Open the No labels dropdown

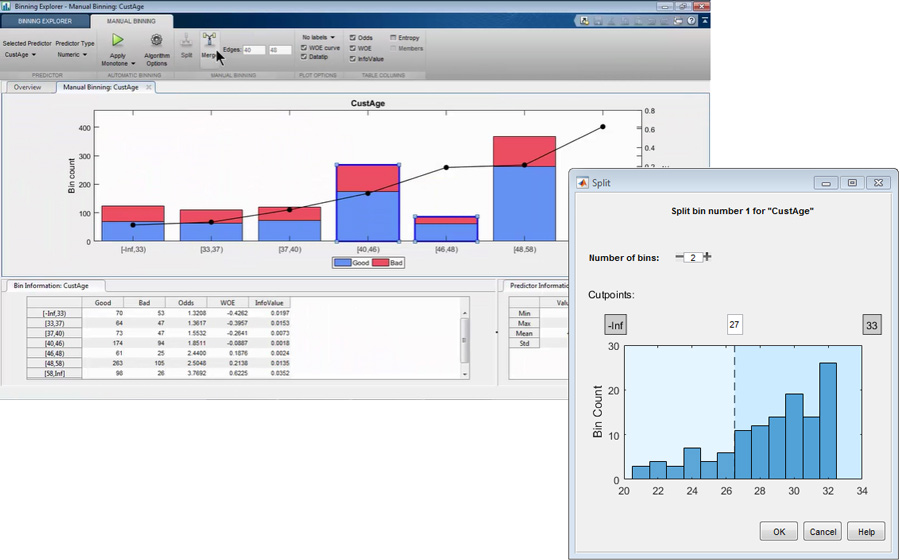320,37
